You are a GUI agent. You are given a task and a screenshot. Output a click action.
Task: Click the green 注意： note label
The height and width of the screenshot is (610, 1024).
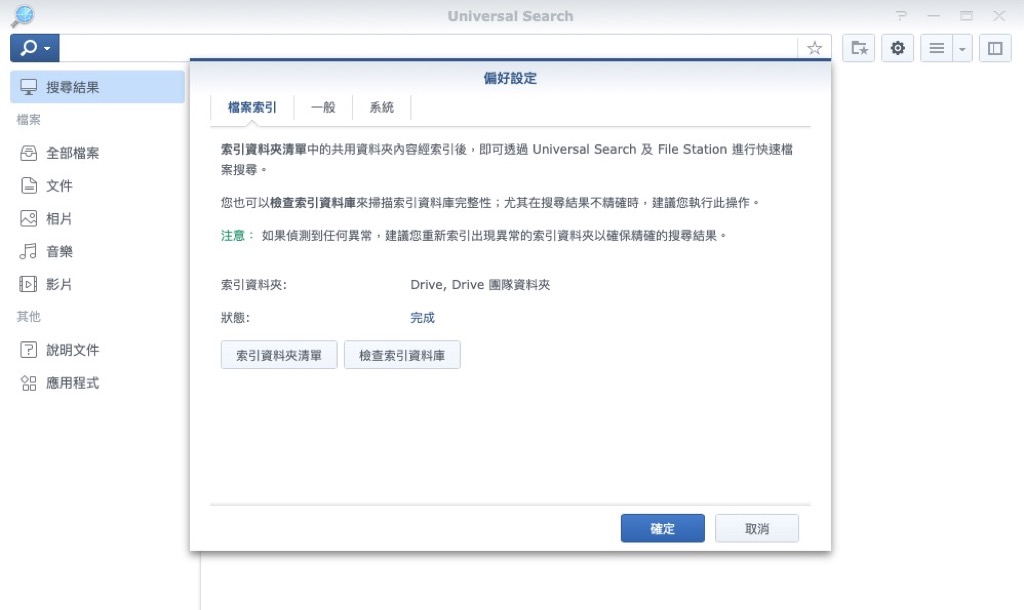[238, 235]
